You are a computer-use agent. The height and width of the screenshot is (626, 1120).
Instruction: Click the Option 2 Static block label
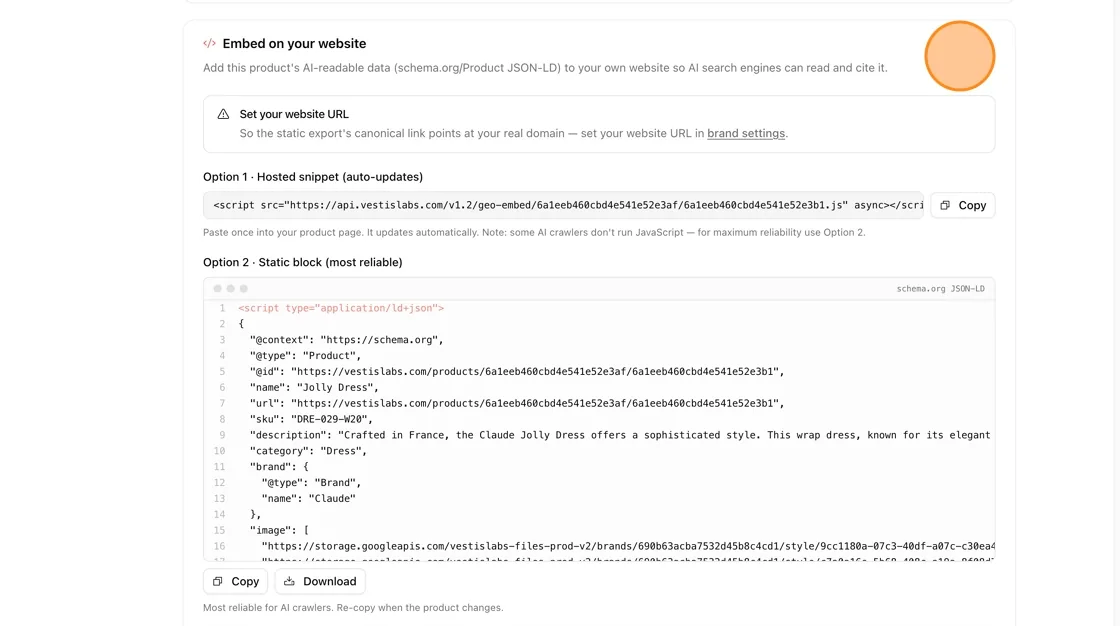pyautogui.click(x=303, y=262)
